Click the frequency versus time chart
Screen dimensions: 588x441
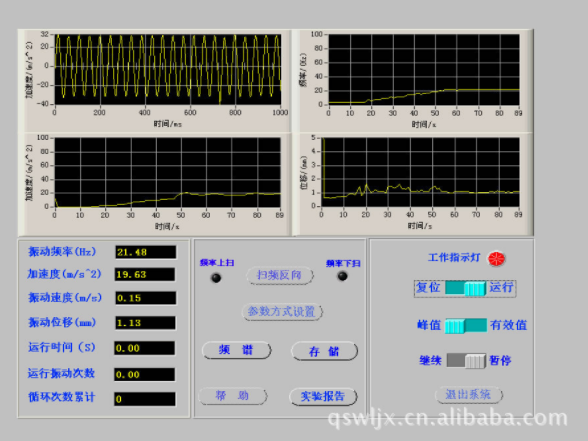[x=424, y=69]
